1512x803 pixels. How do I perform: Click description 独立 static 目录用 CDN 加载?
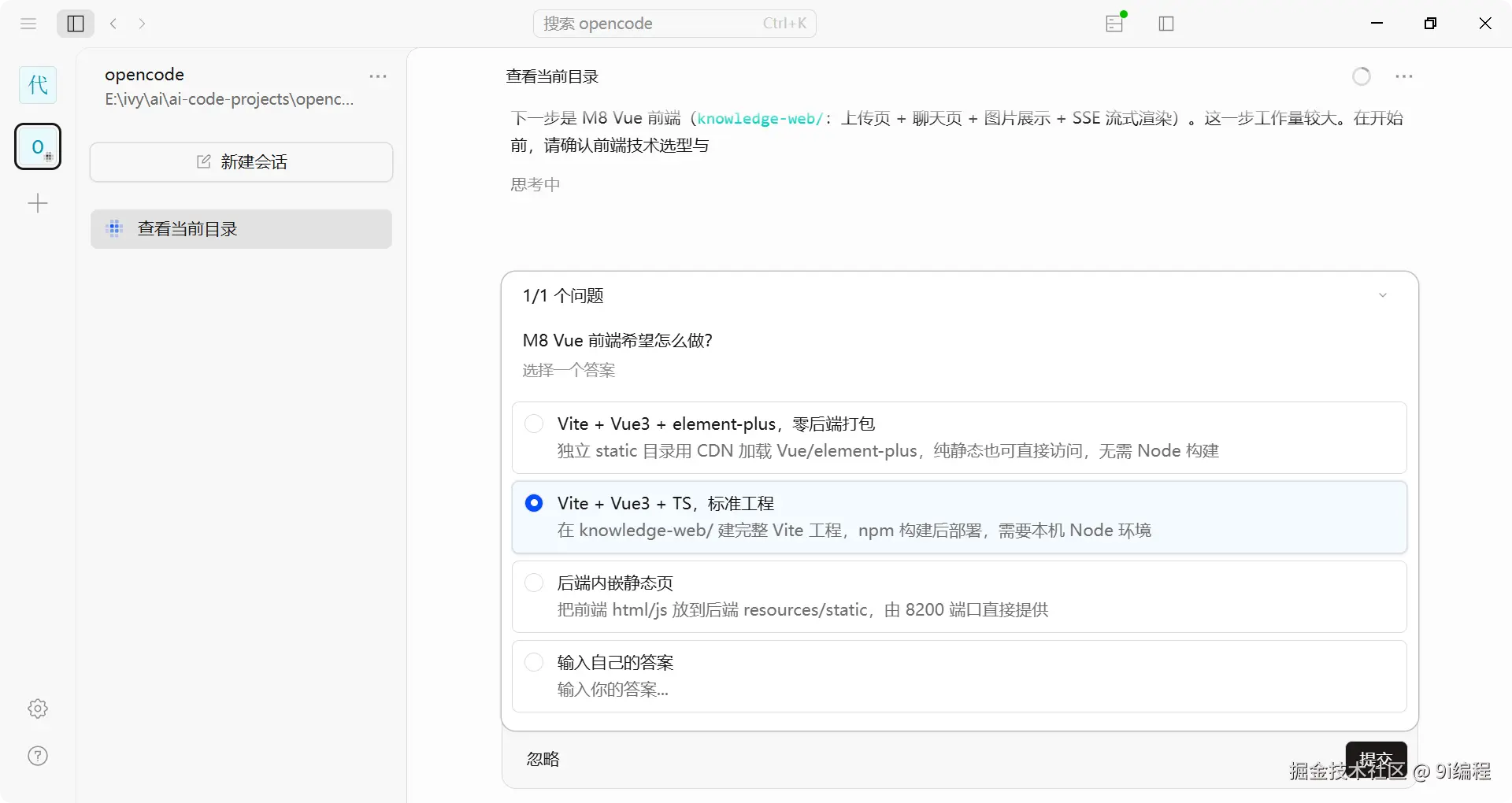[888, 451]
